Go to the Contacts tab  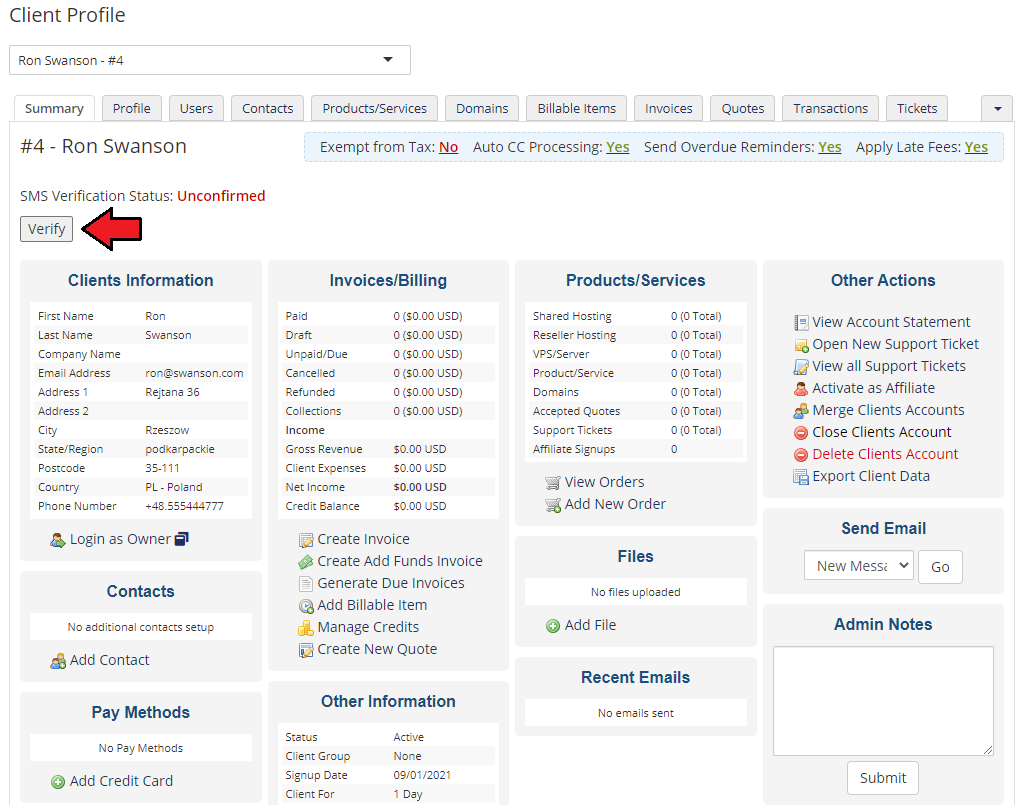click(267, 108)
